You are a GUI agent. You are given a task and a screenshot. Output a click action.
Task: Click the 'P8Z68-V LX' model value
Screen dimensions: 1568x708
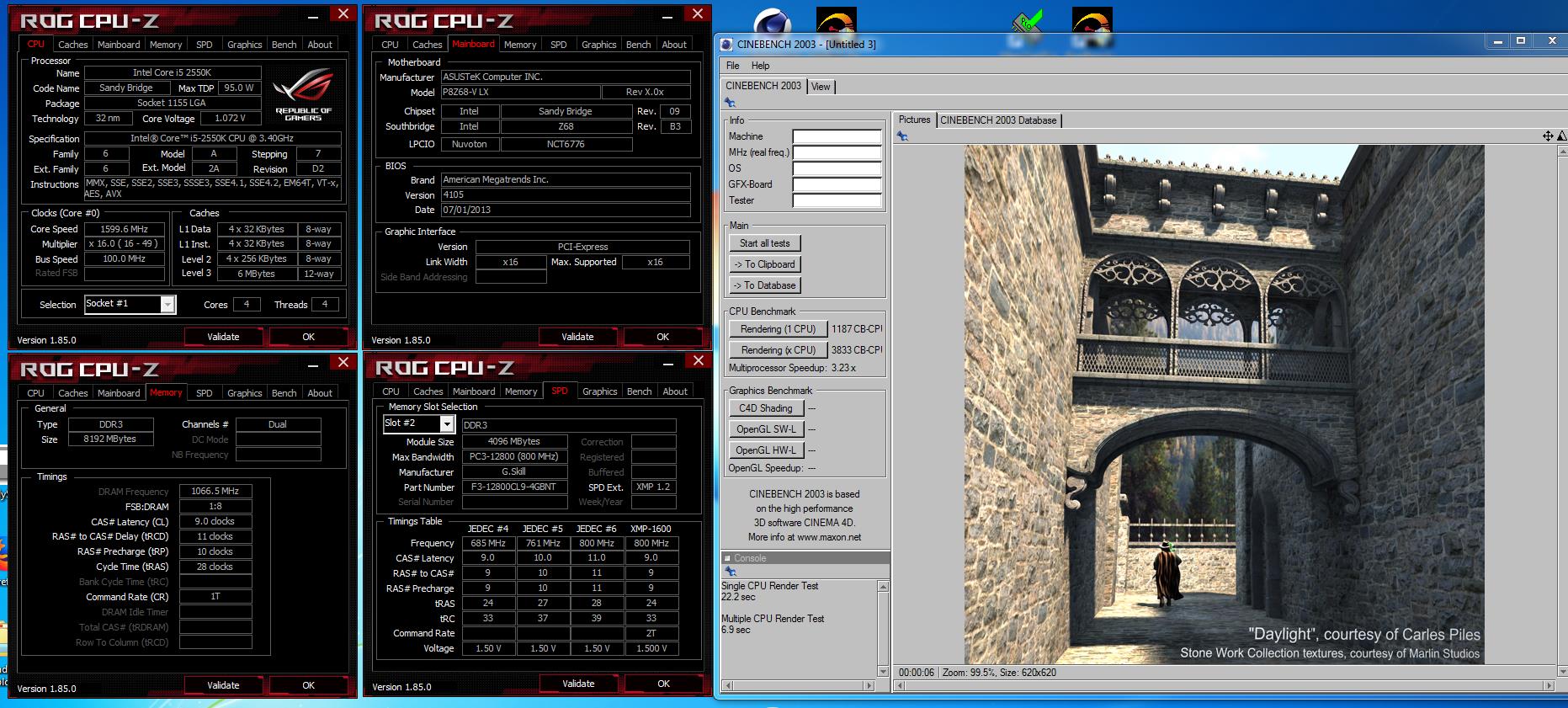pyautogui.click(x=521, y=93)
